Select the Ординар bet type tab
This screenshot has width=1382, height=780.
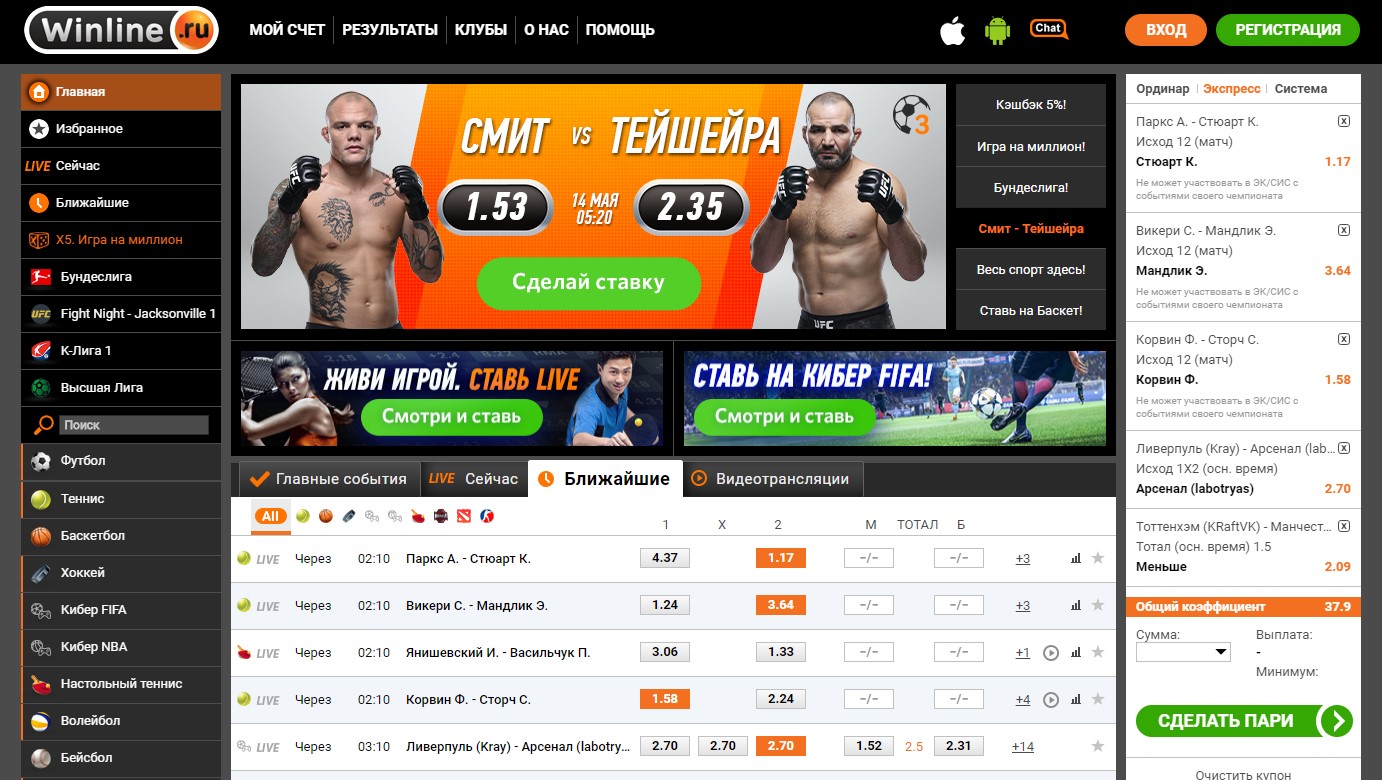tap(1163, 88)
